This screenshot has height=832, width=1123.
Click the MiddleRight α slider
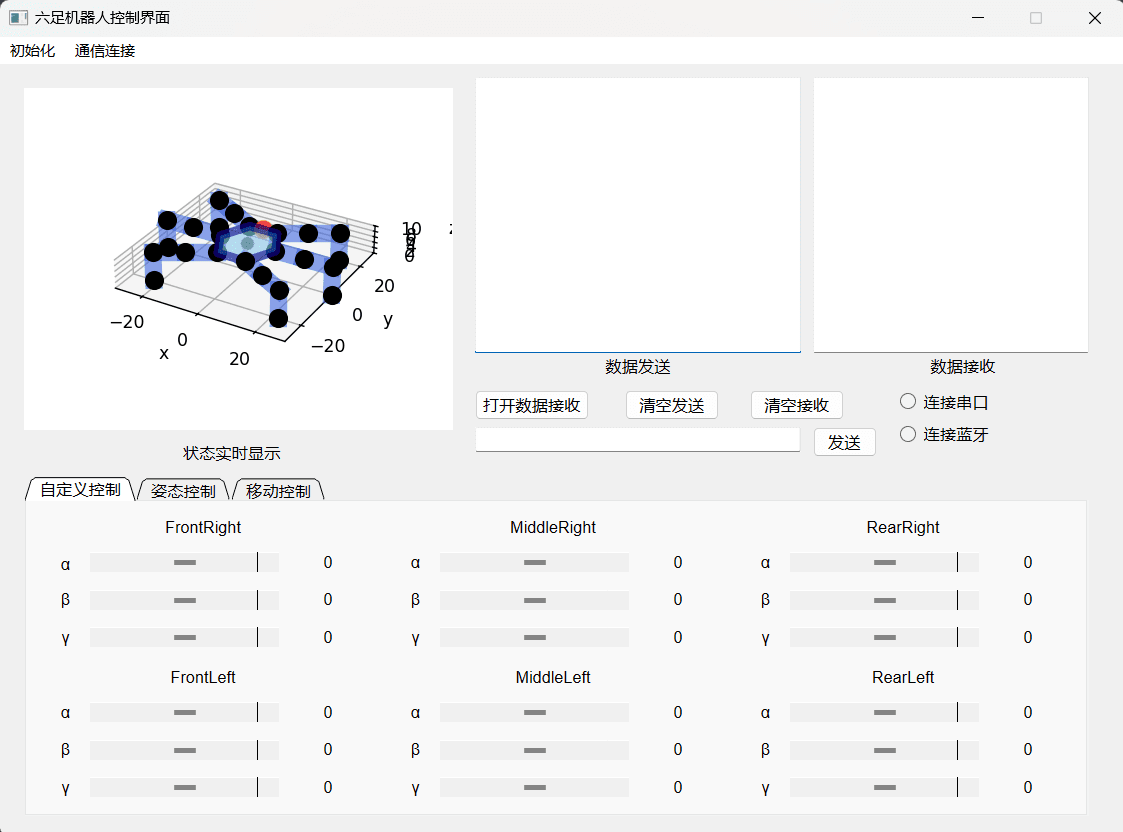tap(534, 563)
